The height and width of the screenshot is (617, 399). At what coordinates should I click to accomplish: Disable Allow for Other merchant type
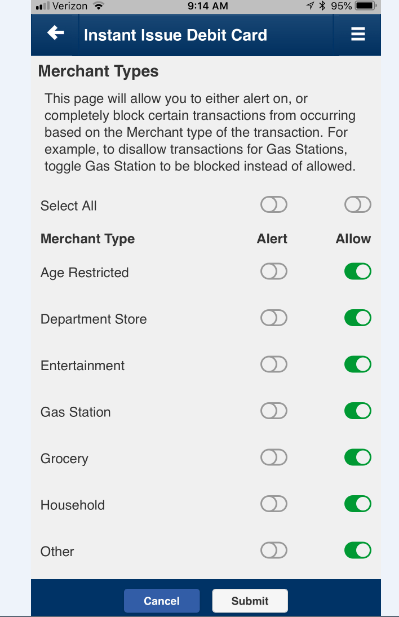[x=358, y=550]
